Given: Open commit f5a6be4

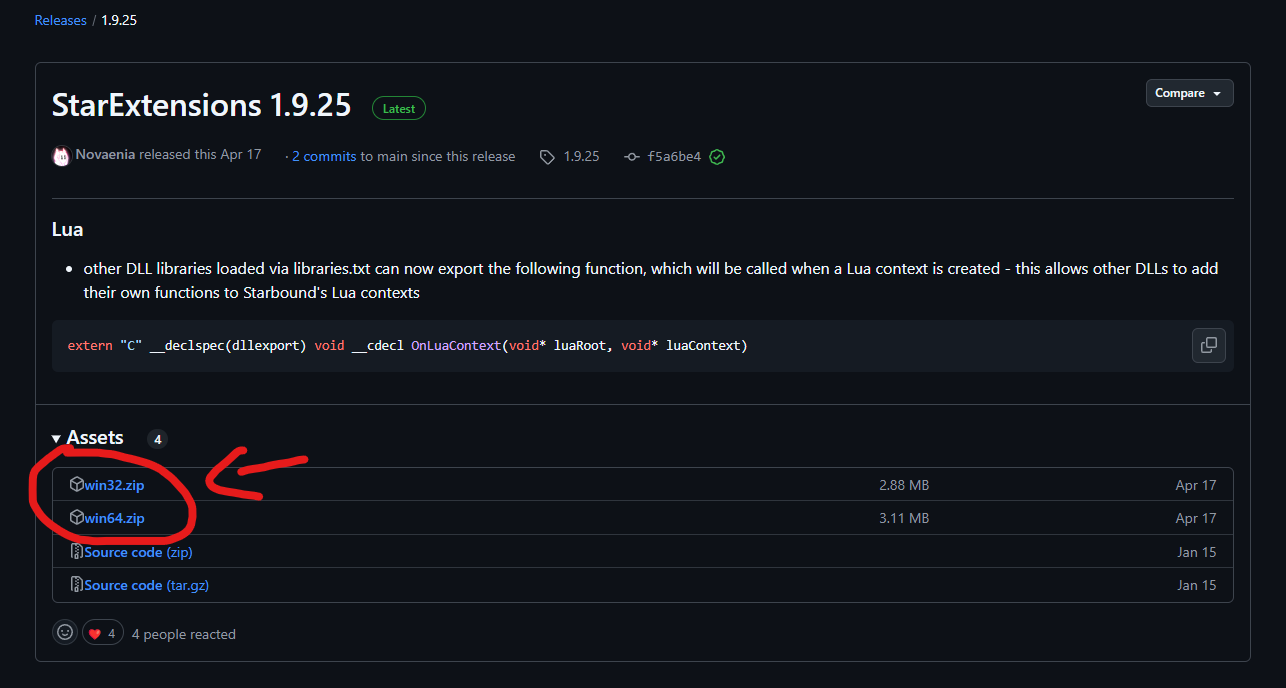Looking at the screenshot, I should click(674, 157).
